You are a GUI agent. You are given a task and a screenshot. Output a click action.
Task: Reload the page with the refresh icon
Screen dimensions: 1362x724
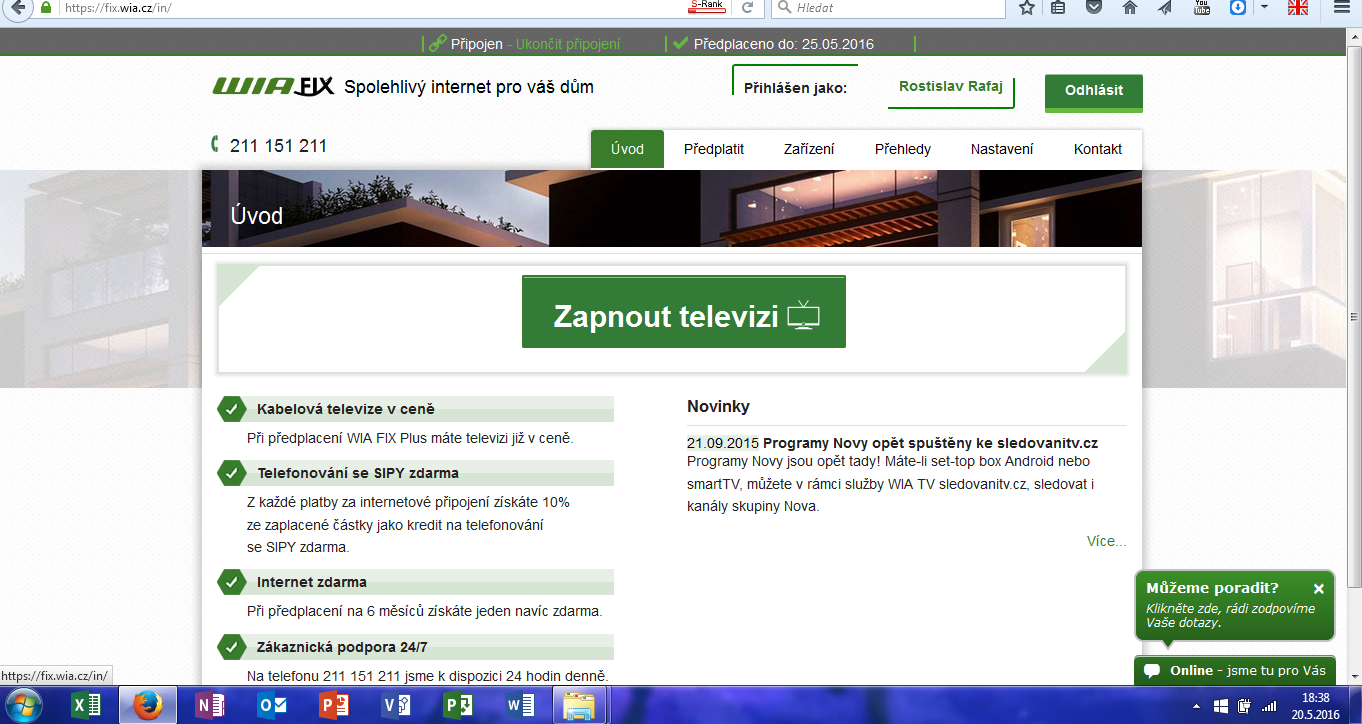(x=746, y=8)
